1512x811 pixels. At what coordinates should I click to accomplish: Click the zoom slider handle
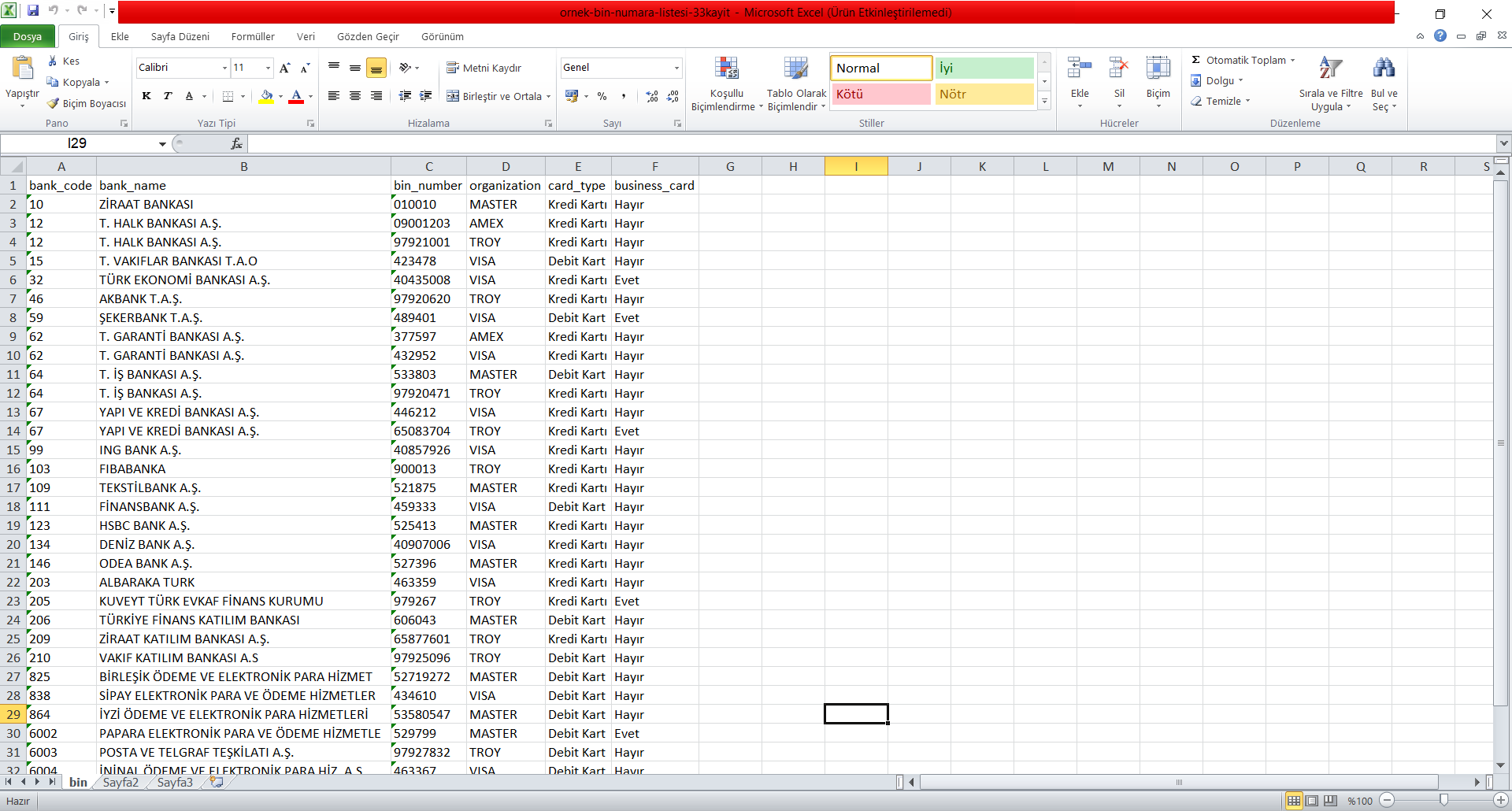point(1443,800)
